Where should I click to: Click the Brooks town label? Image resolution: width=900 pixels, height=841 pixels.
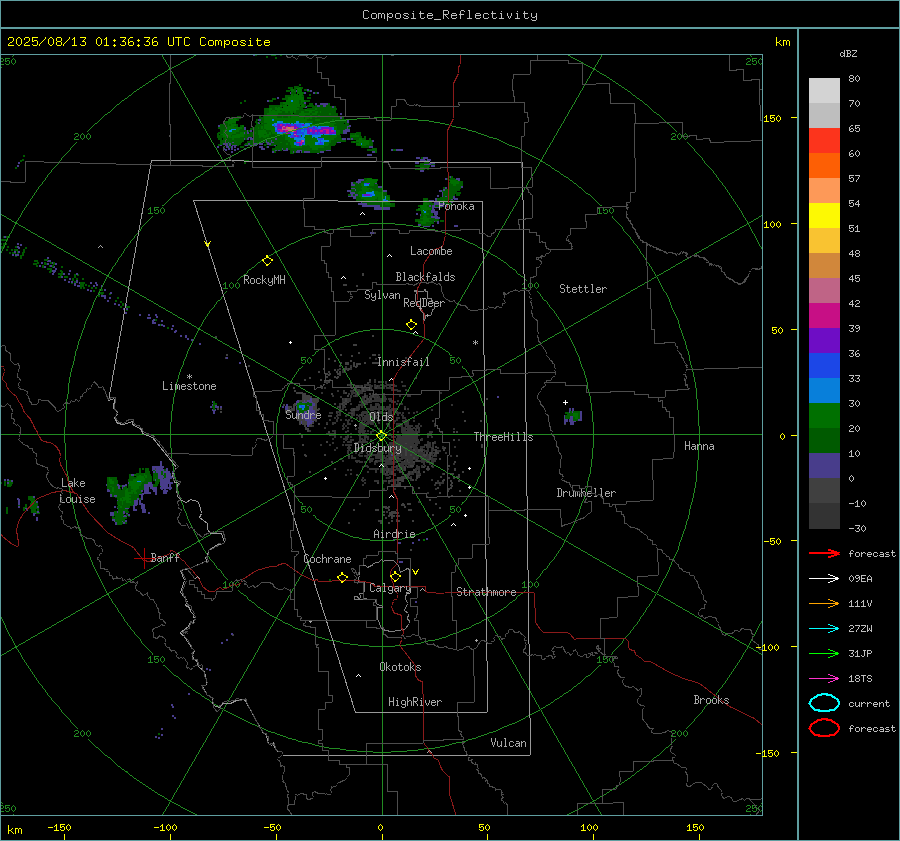[711, 700]
